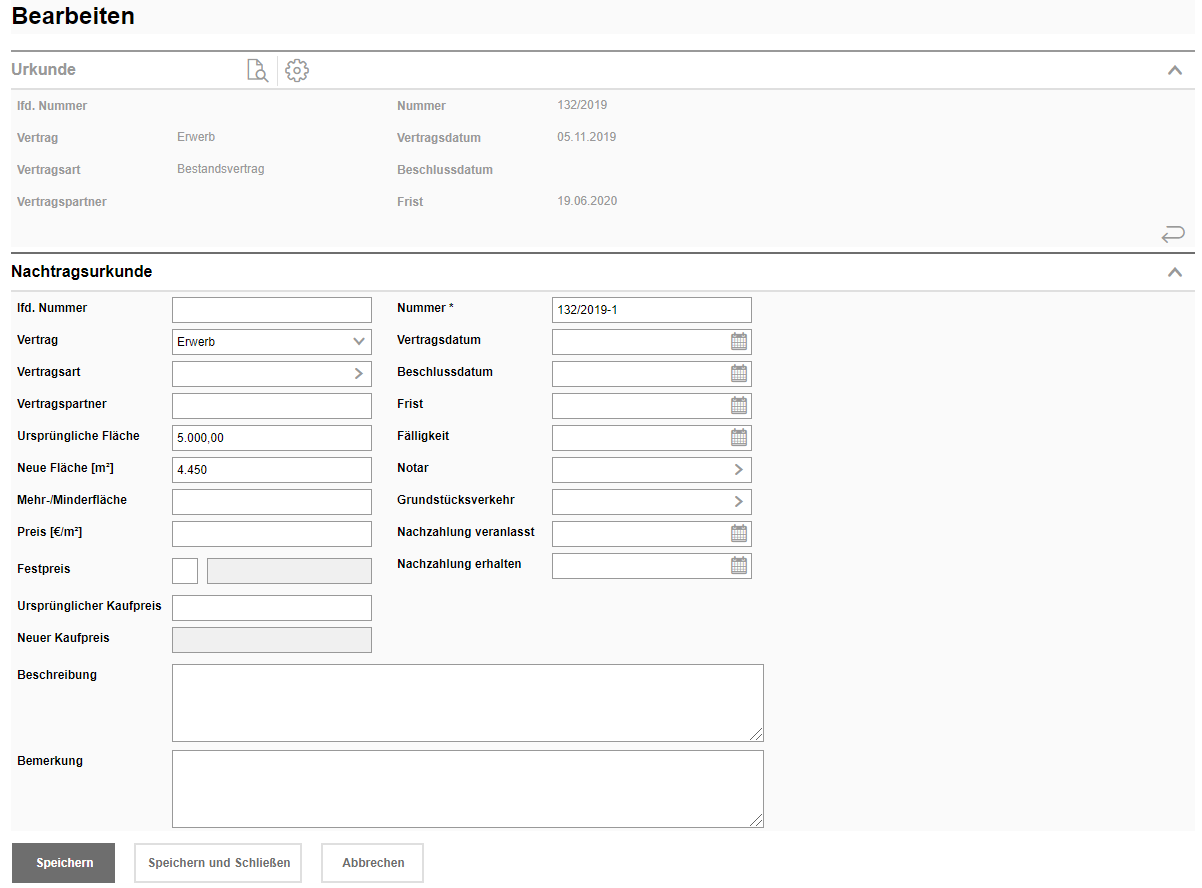
Task: Focus the Ursprünglicher Kaufpreis input field
Action: [x=272, y=608]
